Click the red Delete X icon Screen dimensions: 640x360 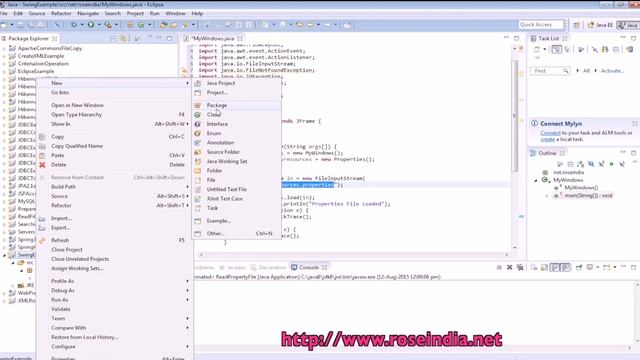[42, 165]
